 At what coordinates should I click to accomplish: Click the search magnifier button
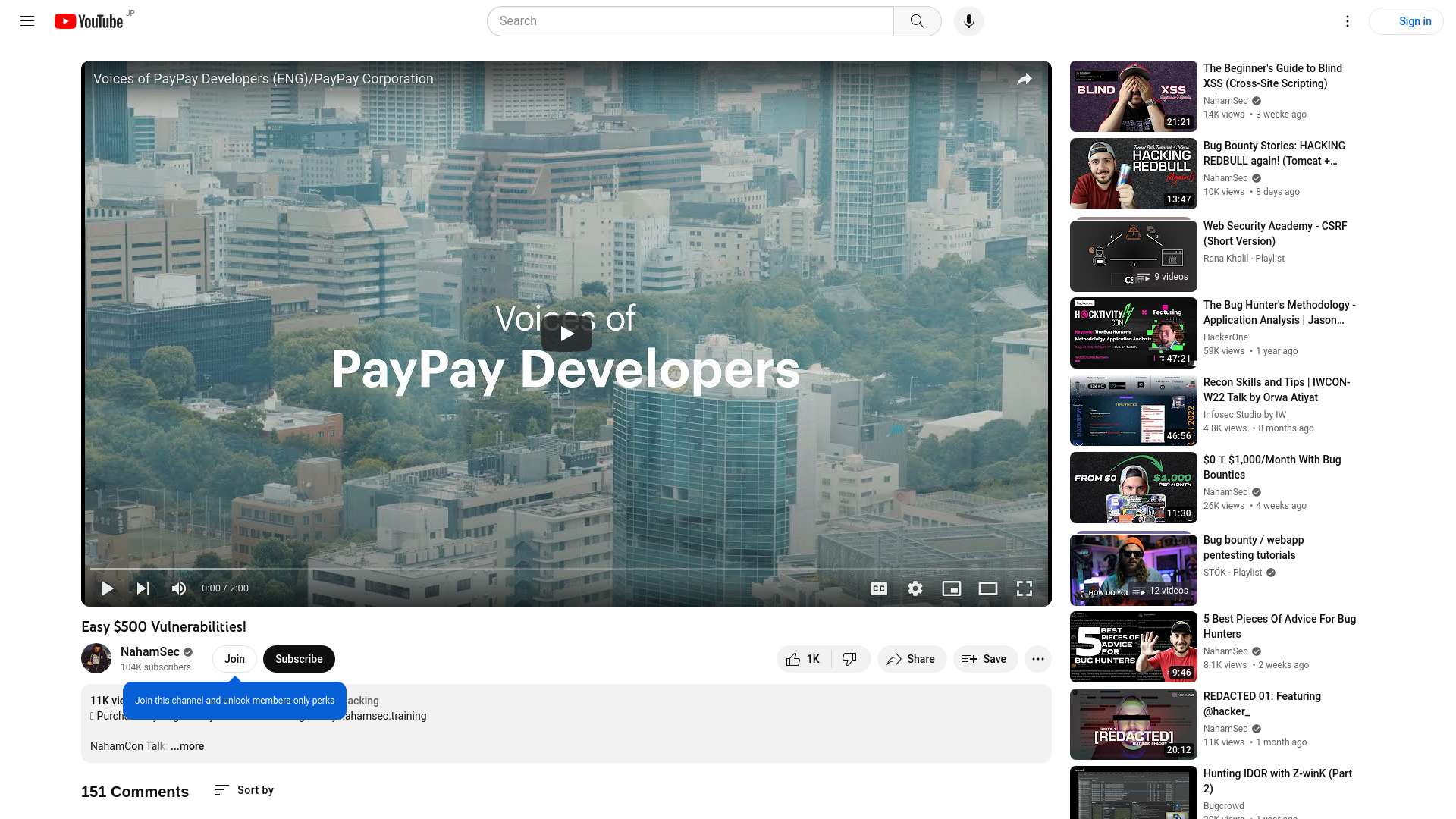click(x=918, y=21)
